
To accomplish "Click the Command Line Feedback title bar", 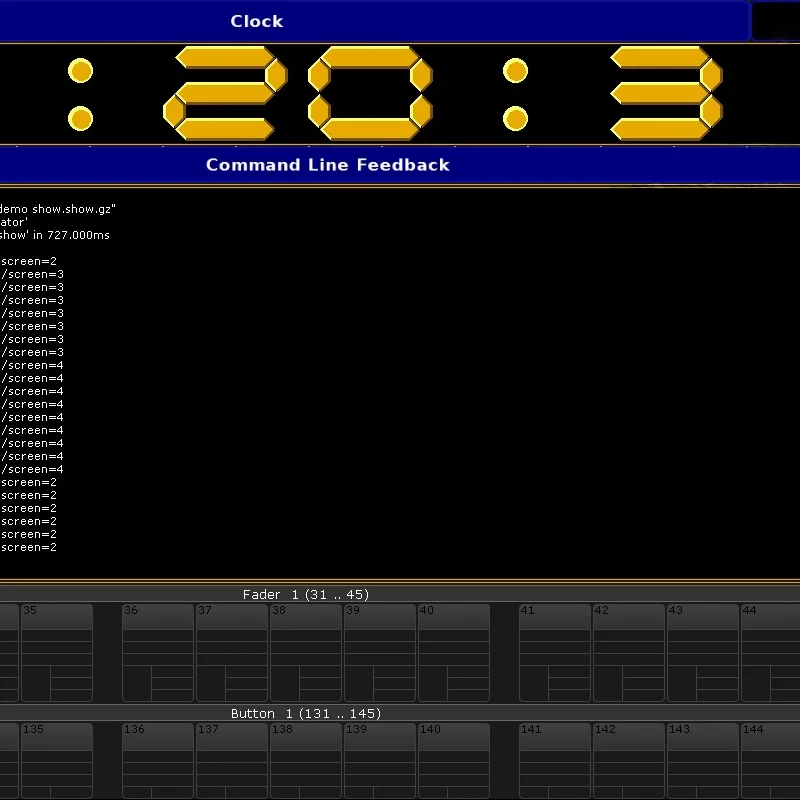I will pos(400,165).
